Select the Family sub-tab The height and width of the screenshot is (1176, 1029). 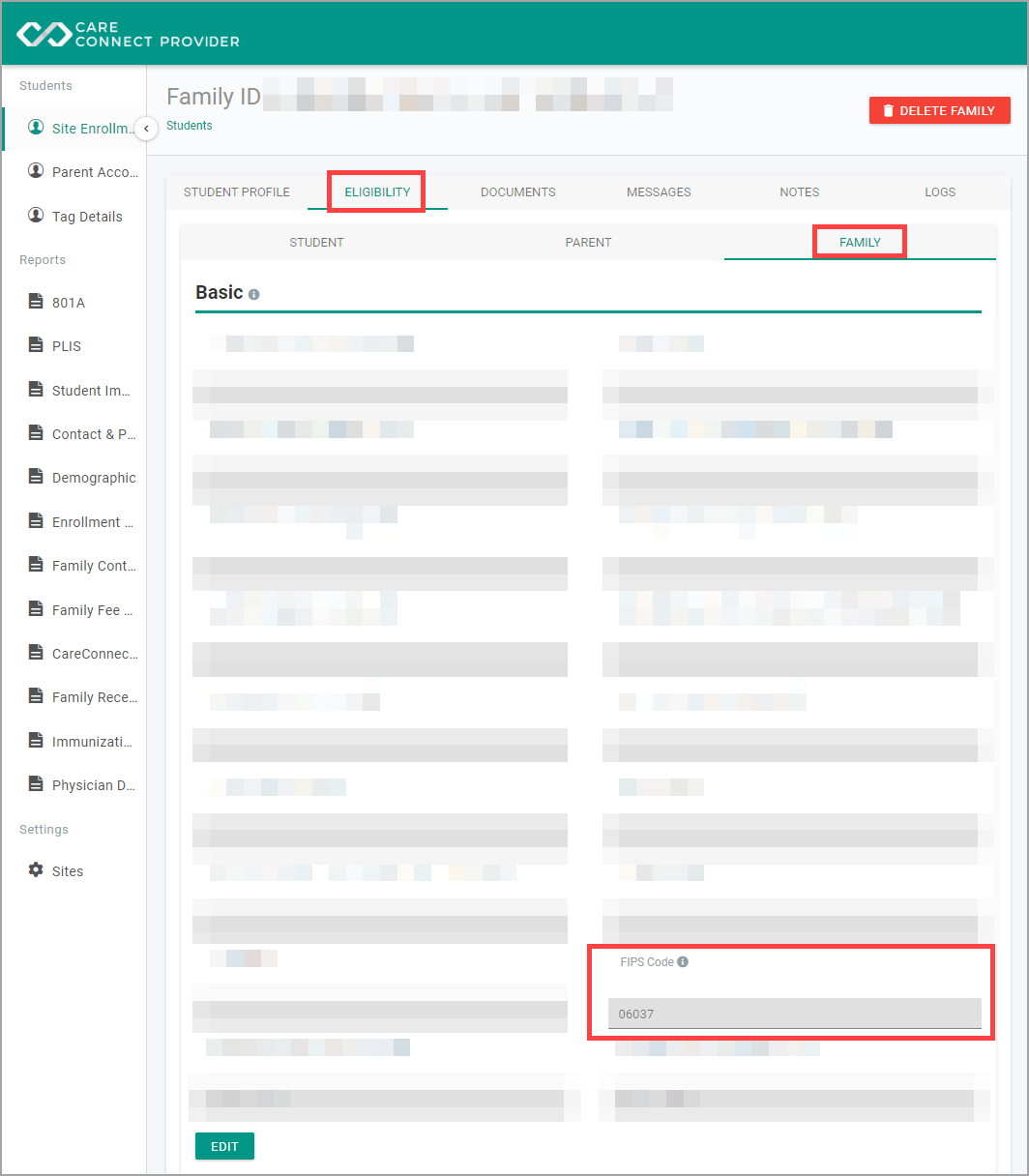pyautogui.click(x=860, y=242)
